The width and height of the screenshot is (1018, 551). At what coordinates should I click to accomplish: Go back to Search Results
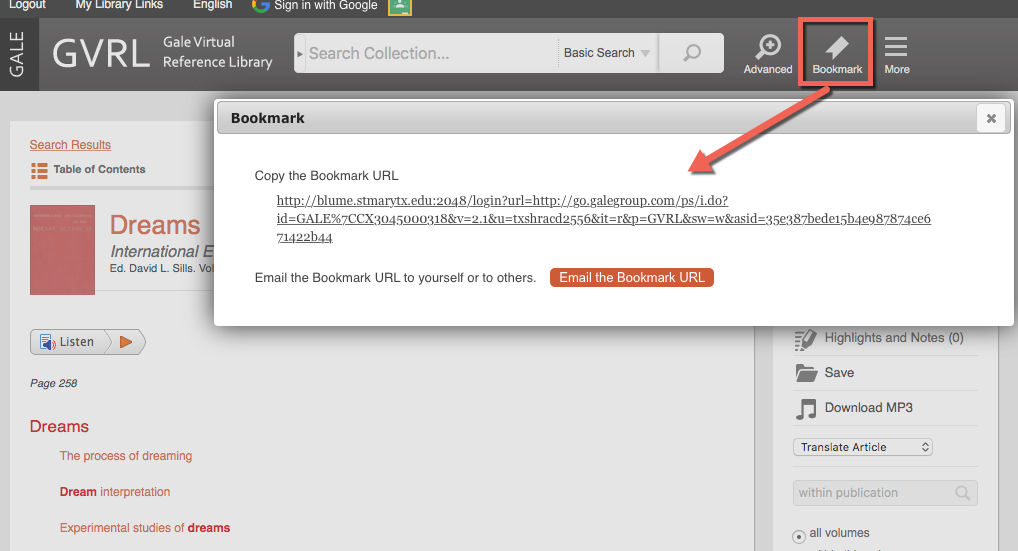click(x=70, y=145)
